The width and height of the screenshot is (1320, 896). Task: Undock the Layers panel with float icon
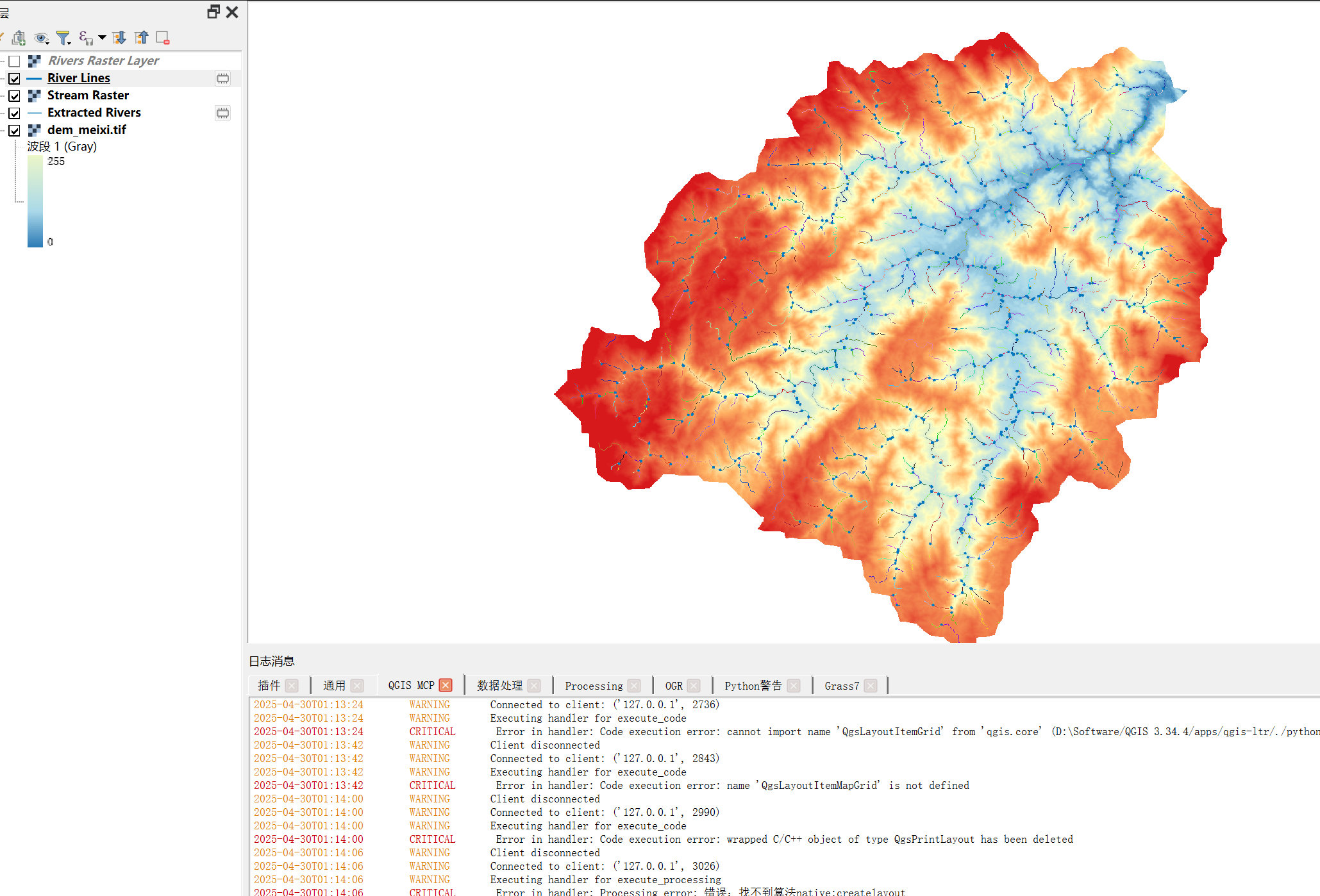tap(213, 12)
